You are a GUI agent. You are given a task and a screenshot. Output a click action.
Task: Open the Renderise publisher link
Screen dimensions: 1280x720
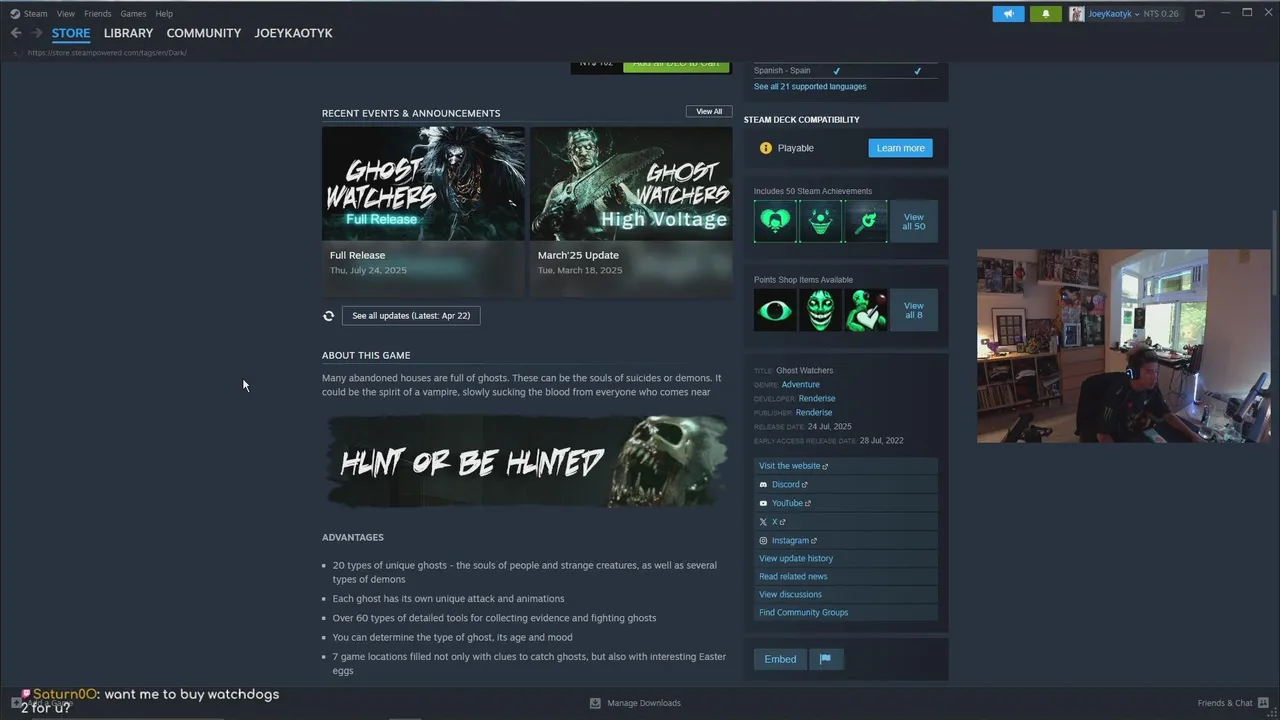coord(814,412)
